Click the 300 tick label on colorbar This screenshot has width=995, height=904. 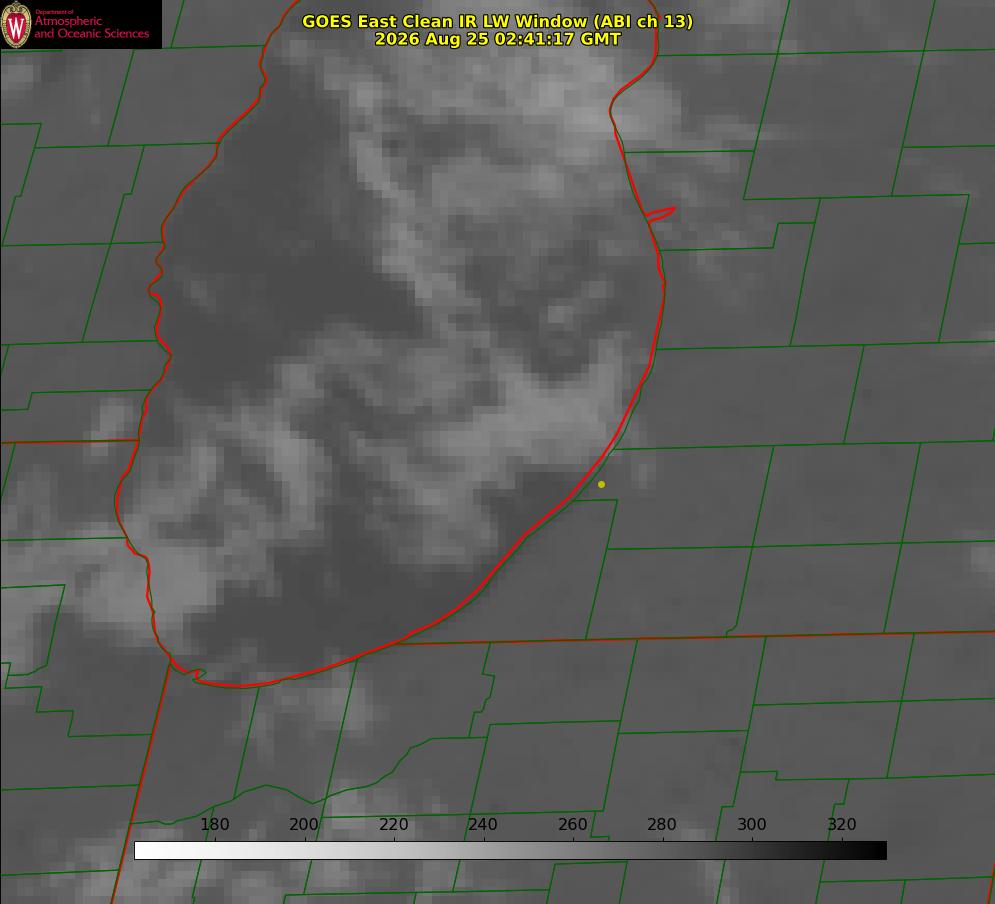click(x=752, y=824)
